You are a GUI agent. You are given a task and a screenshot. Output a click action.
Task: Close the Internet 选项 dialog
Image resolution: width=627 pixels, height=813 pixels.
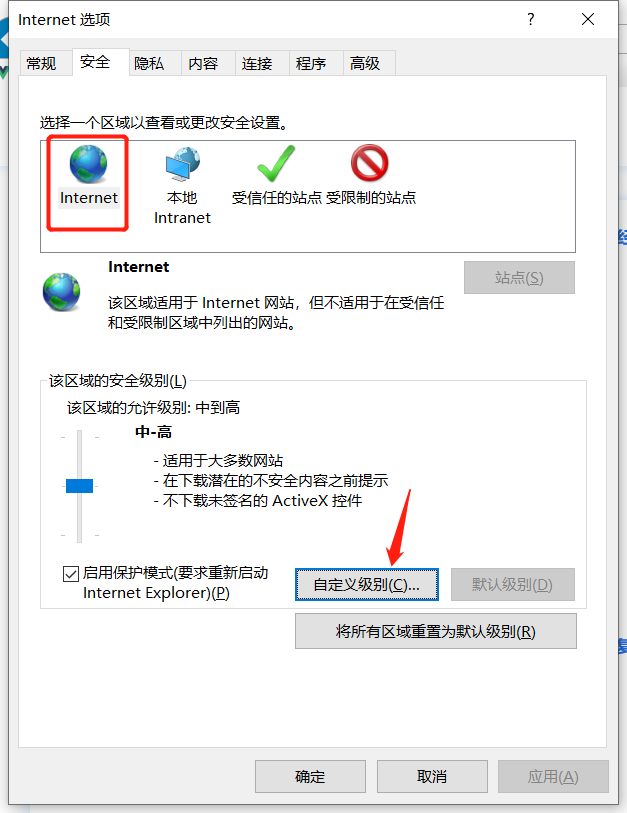coord(588,20)
